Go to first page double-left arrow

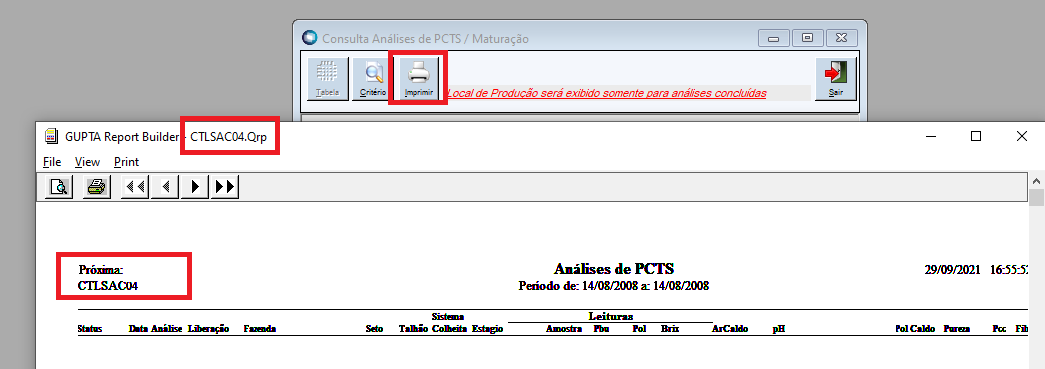[x=135, y=187]
